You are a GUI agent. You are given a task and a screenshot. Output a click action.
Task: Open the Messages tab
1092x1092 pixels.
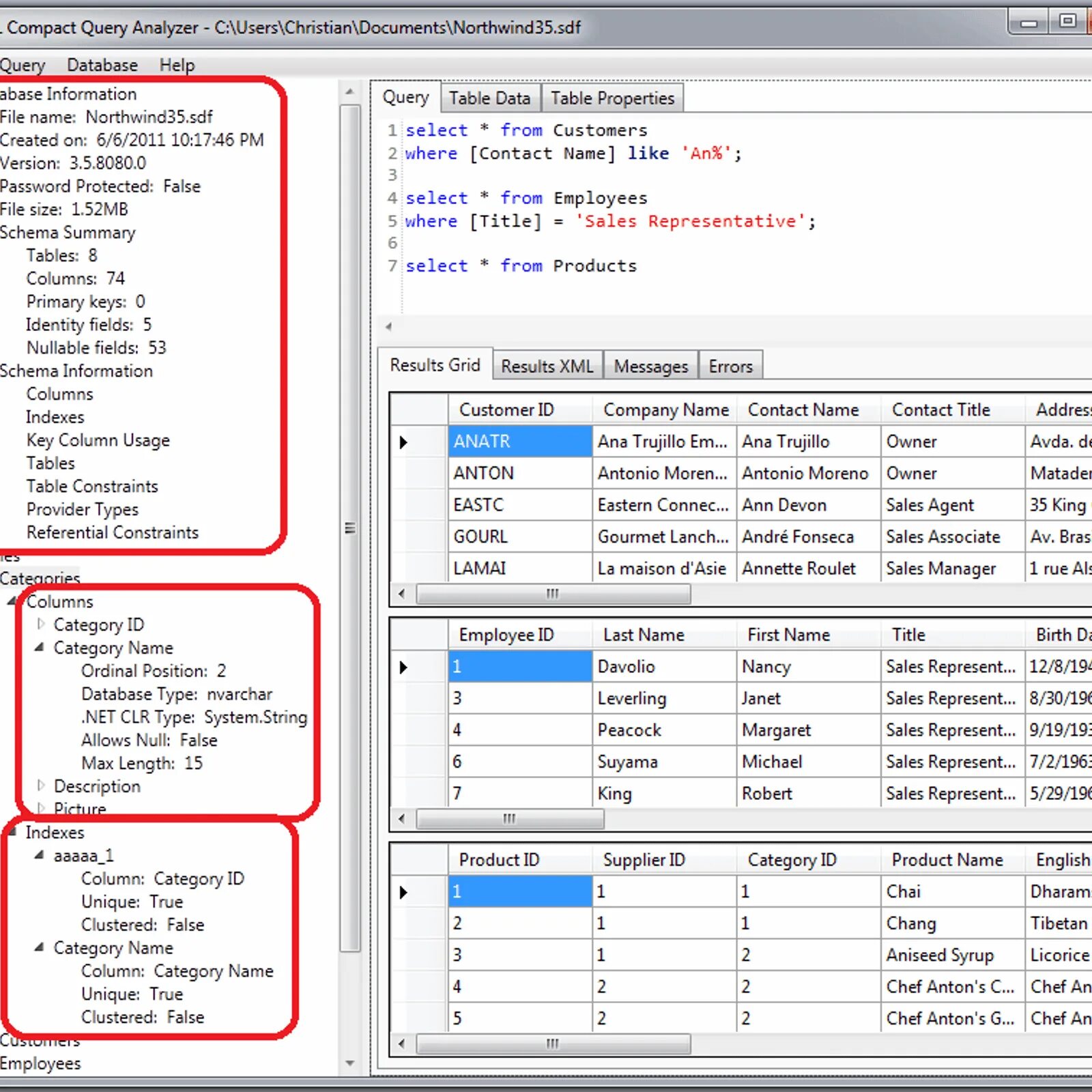[650, 366]
